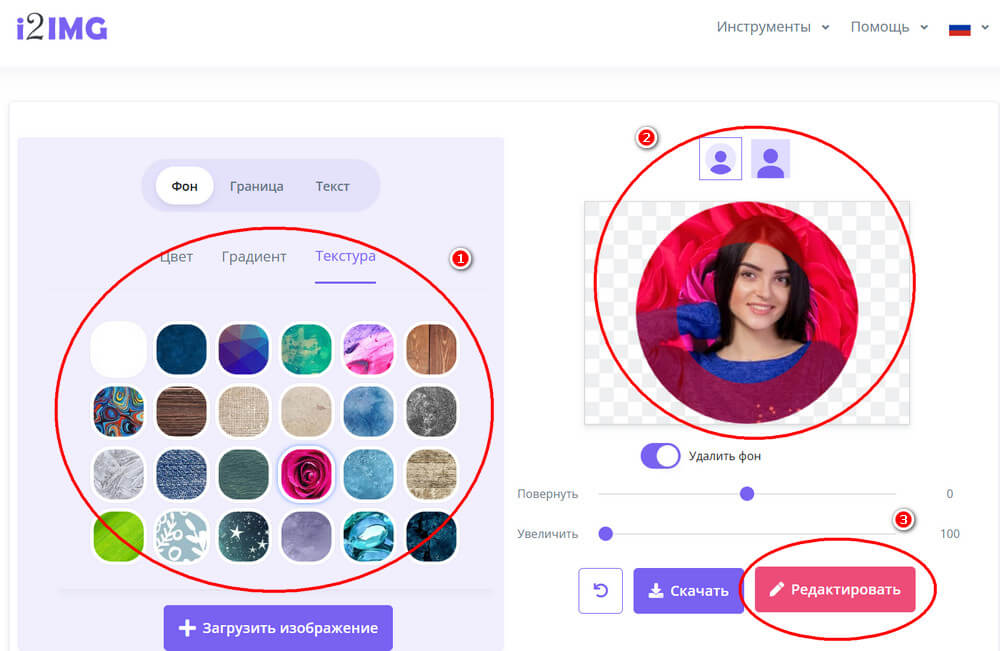1000x651 pixels.
Task: Choose the turquoise gemstone texture
Action: tap(369, 537)
